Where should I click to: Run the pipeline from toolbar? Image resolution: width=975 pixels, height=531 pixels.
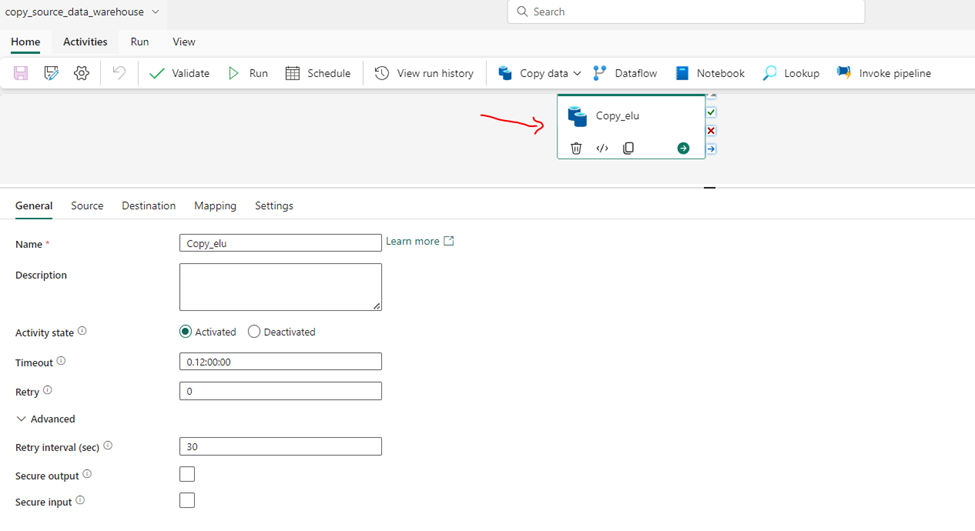click(248, 73)
